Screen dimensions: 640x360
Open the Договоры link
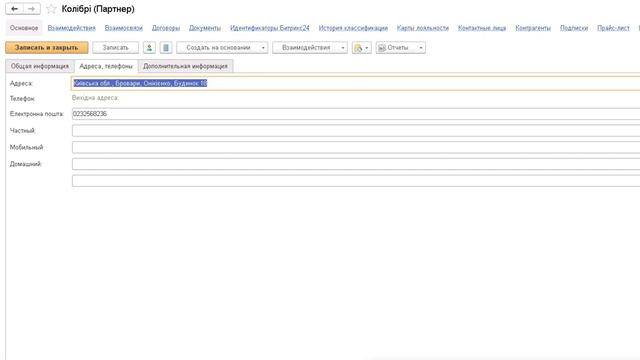pos(166,28)
